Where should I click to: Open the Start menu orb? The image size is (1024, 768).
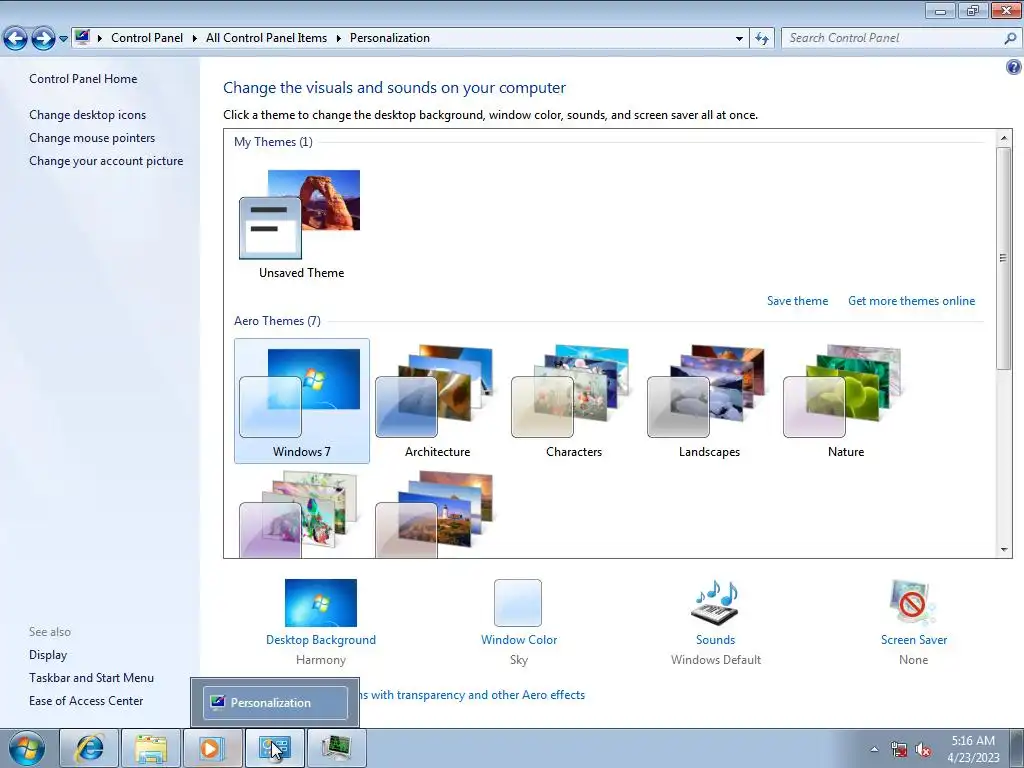[27, 748]
